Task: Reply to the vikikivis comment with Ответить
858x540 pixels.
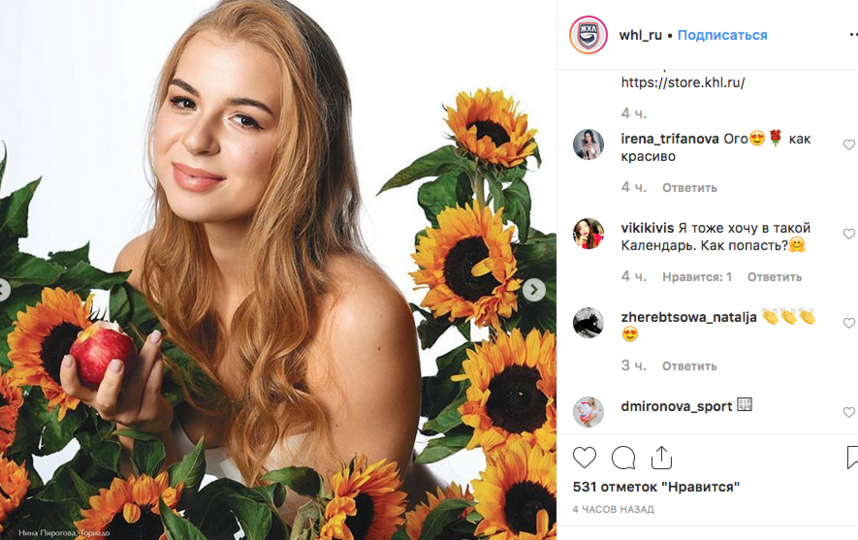Action: (775, 277)
